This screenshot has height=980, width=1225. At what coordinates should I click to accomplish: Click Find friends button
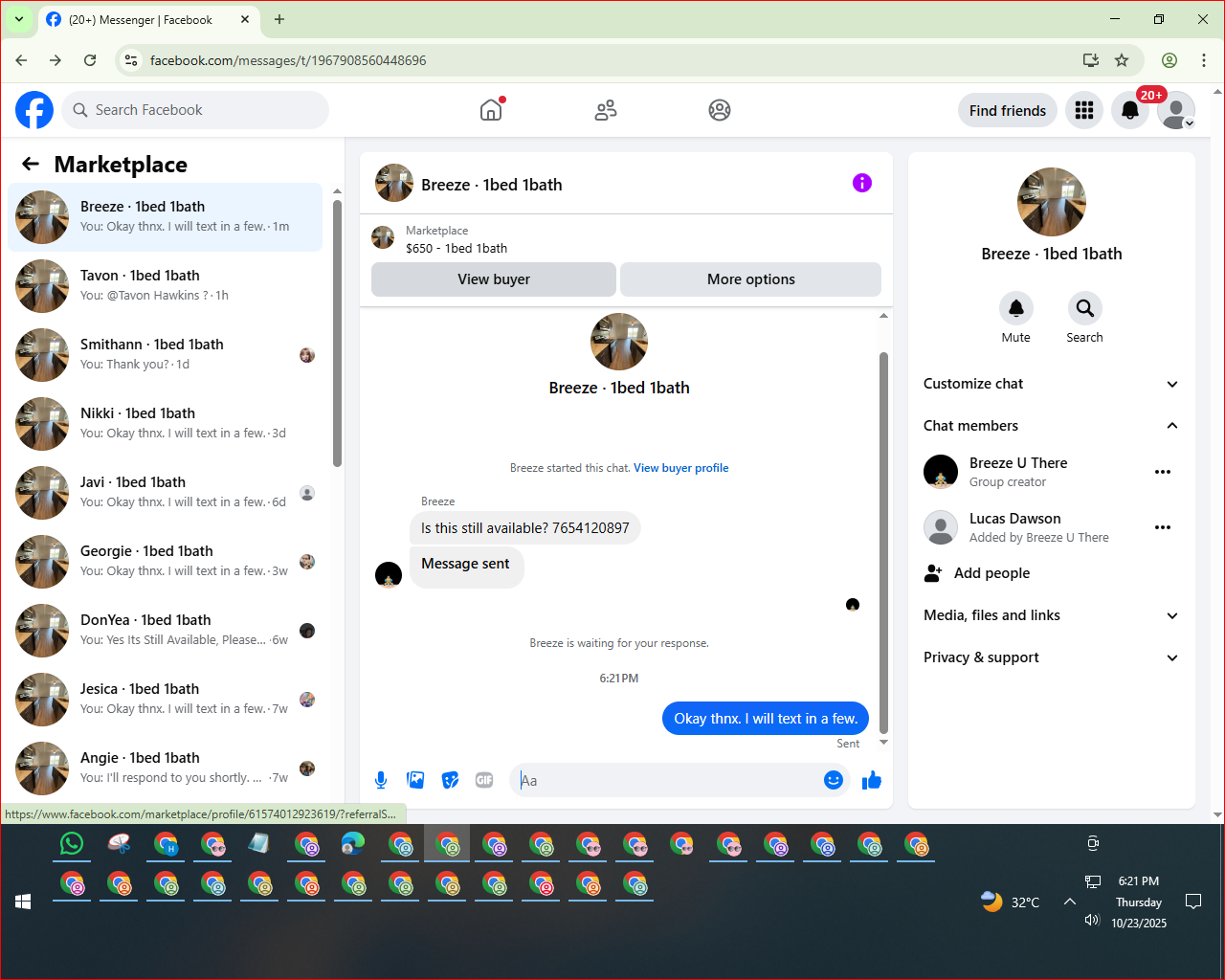[x=1008, y=110]
